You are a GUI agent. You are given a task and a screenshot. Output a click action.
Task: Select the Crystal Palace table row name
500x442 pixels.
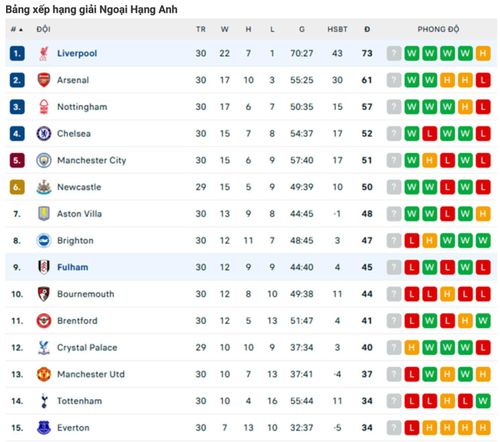click(x=87, y=348)
